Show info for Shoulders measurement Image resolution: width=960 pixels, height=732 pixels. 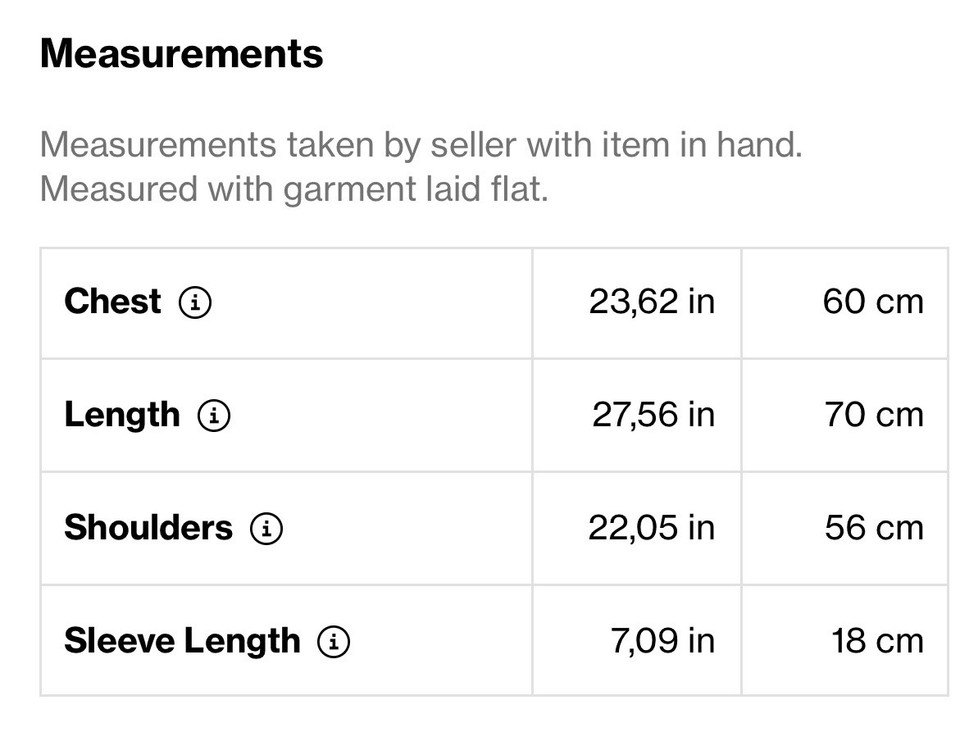click(x=266, y=528)
